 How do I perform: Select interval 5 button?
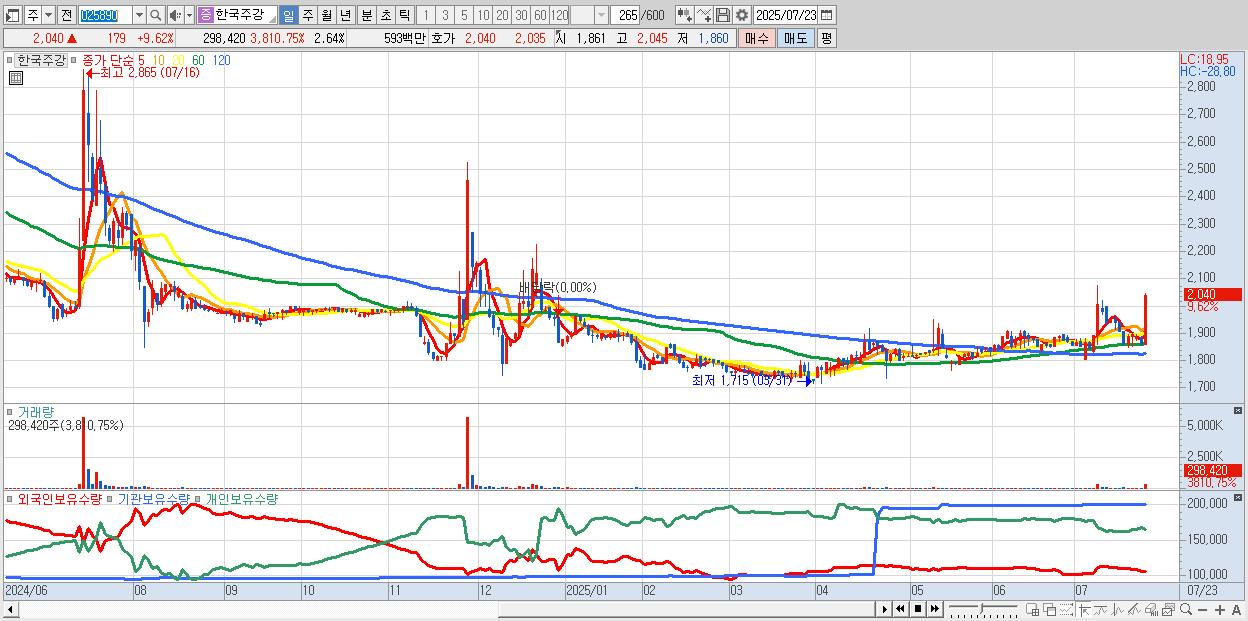464,15
